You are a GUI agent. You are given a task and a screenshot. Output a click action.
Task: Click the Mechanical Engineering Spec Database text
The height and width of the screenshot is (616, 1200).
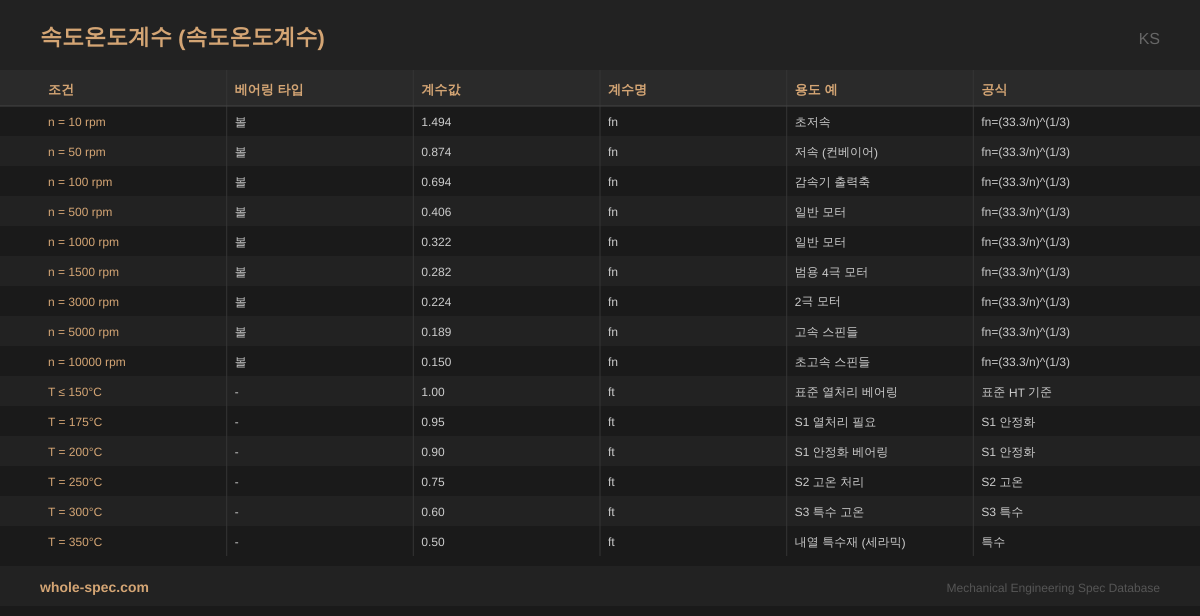(x=1053, y=588)
